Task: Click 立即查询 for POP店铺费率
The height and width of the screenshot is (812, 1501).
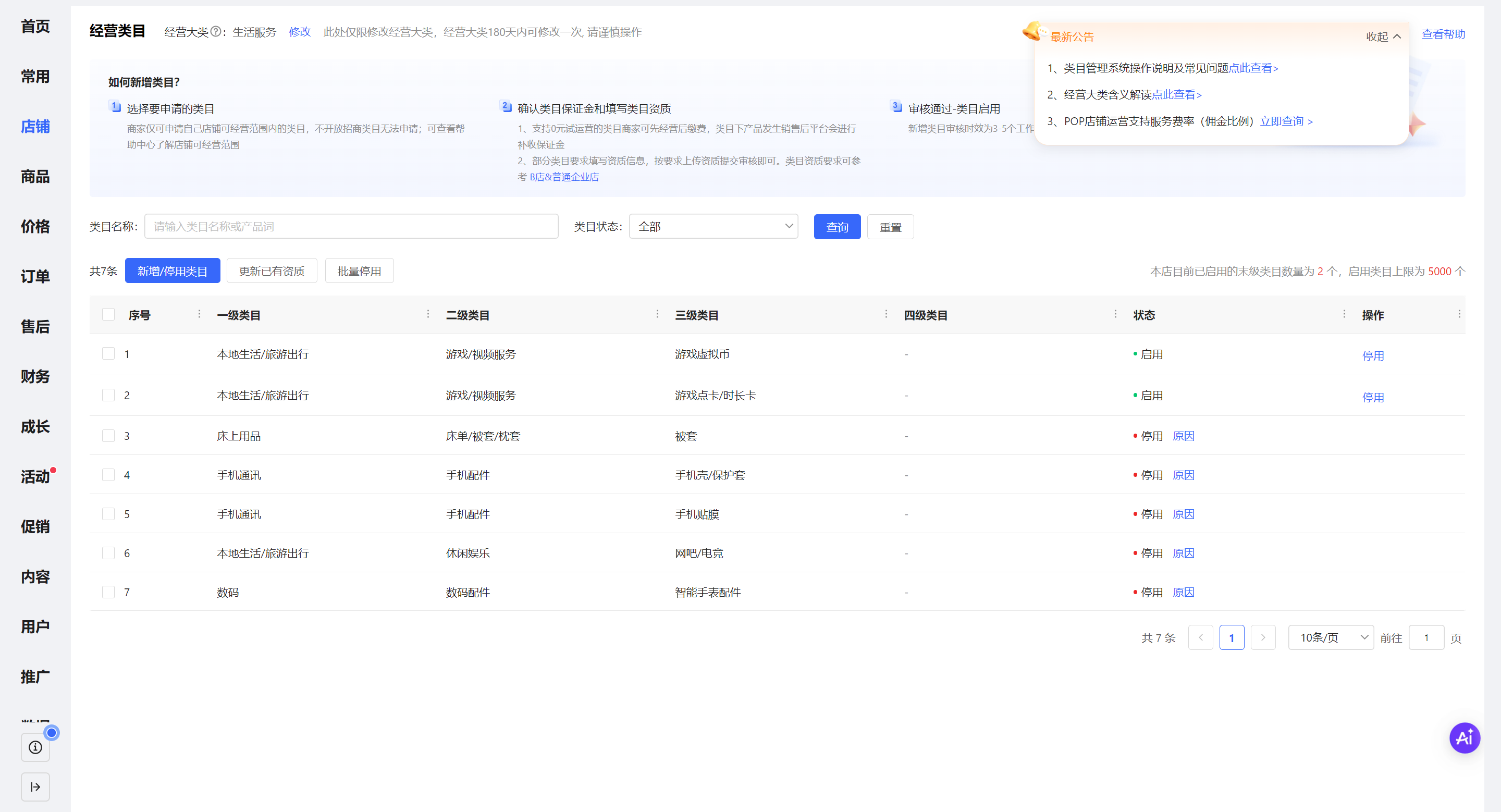Action: click(x=1286, y=121)
